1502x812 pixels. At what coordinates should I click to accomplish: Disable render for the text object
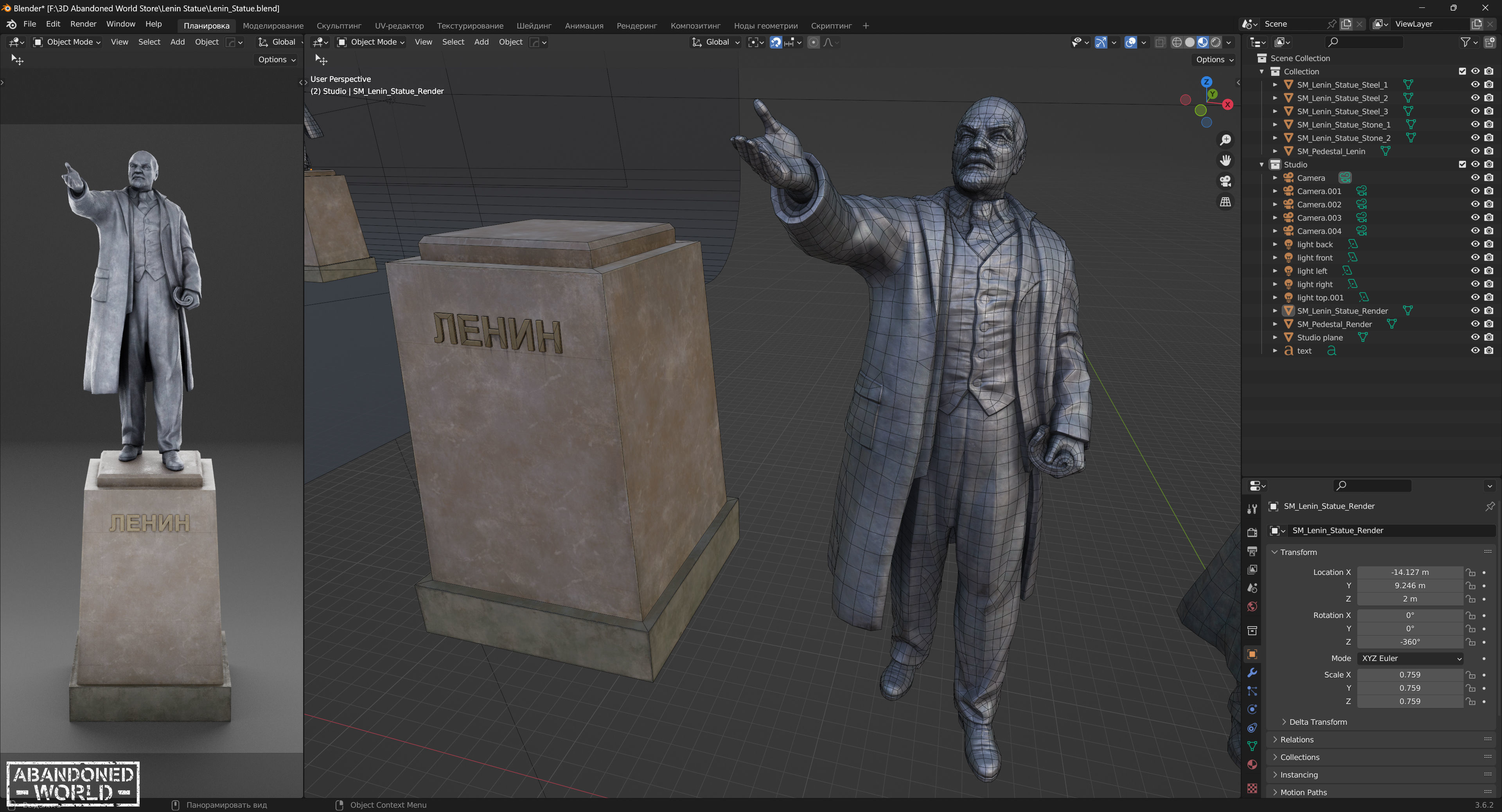click(1489, 350)
